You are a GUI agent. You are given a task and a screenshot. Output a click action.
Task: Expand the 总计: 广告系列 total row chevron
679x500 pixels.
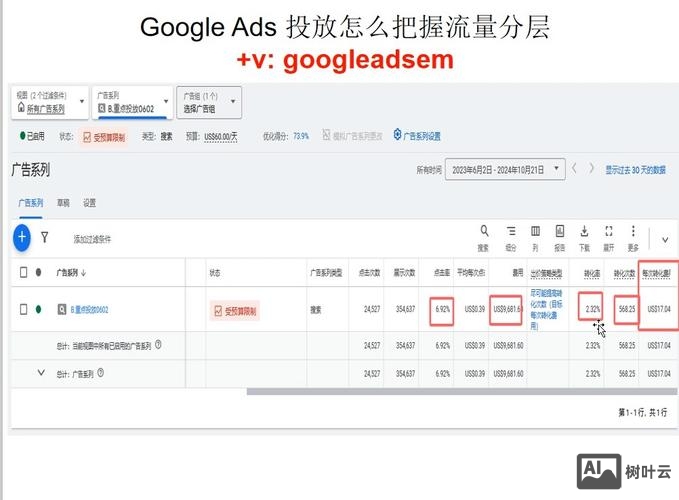click(x=41, y=372)
